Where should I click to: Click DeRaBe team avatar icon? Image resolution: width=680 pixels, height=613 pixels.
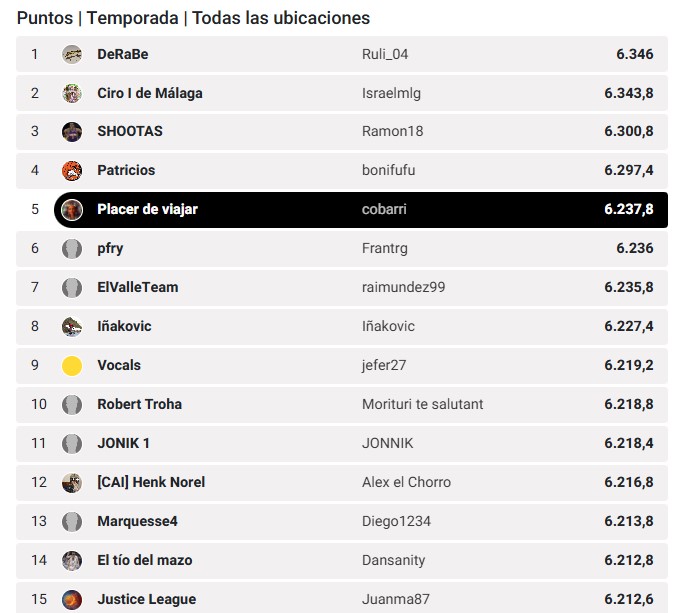point(72,54)
